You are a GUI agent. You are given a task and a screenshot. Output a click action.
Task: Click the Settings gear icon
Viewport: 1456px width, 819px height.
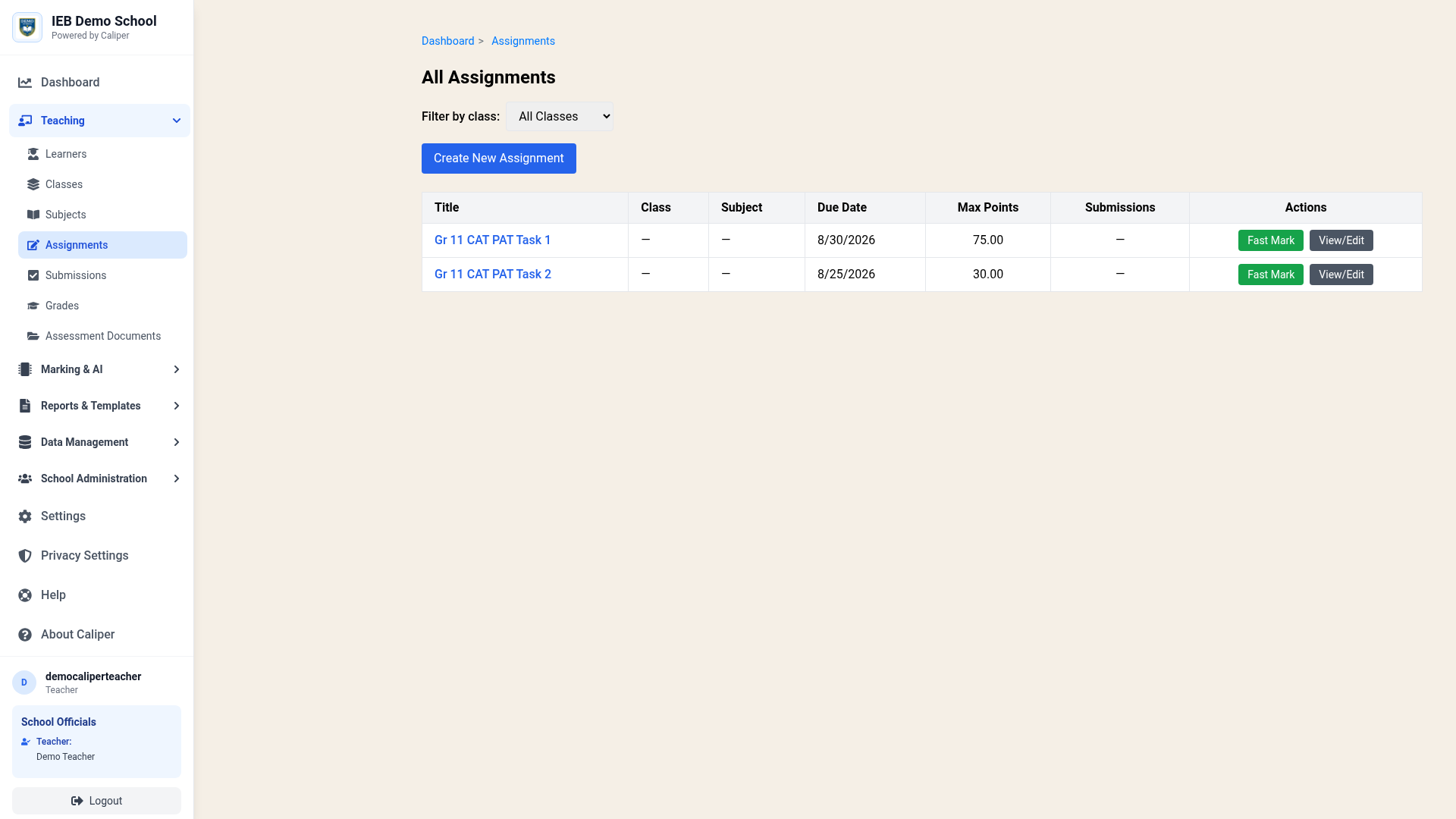[x=25, y=516]
